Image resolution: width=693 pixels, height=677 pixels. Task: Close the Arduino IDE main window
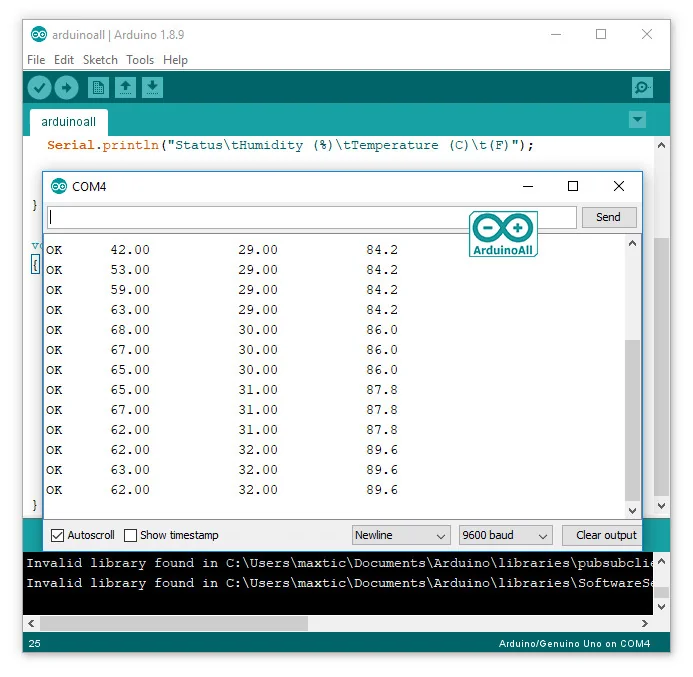click(x=647, y=34)
